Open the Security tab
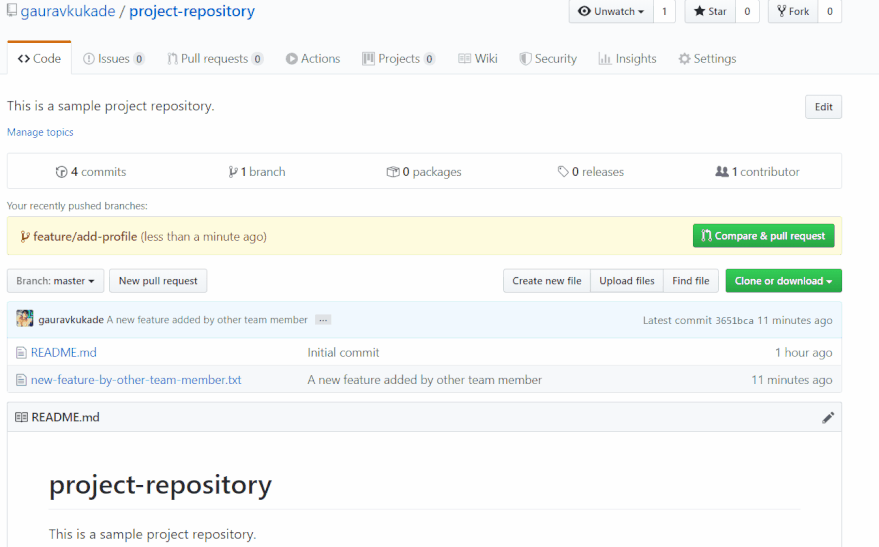The width and height of the screenshot is (879, 547). point(548,58)
